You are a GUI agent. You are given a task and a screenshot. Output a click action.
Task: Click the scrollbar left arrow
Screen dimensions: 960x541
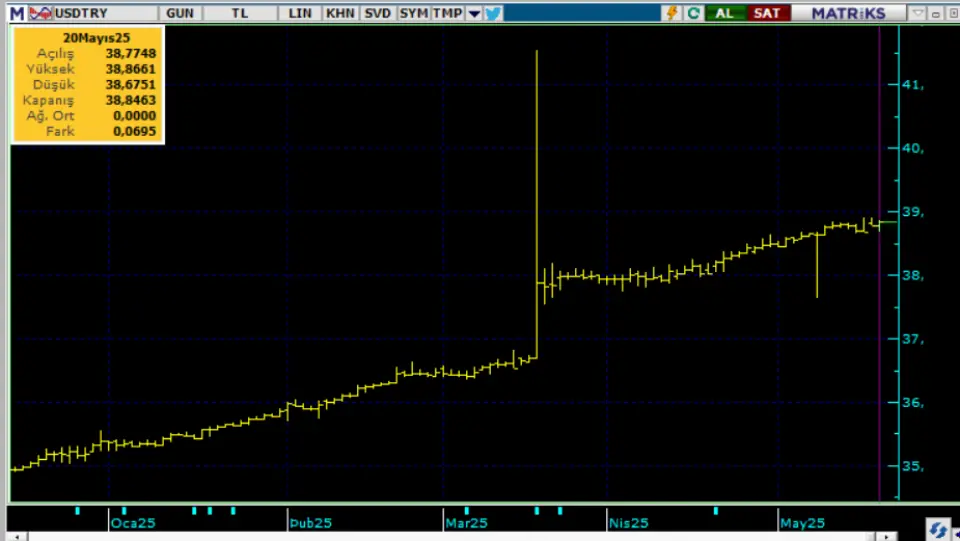point(17,537)
